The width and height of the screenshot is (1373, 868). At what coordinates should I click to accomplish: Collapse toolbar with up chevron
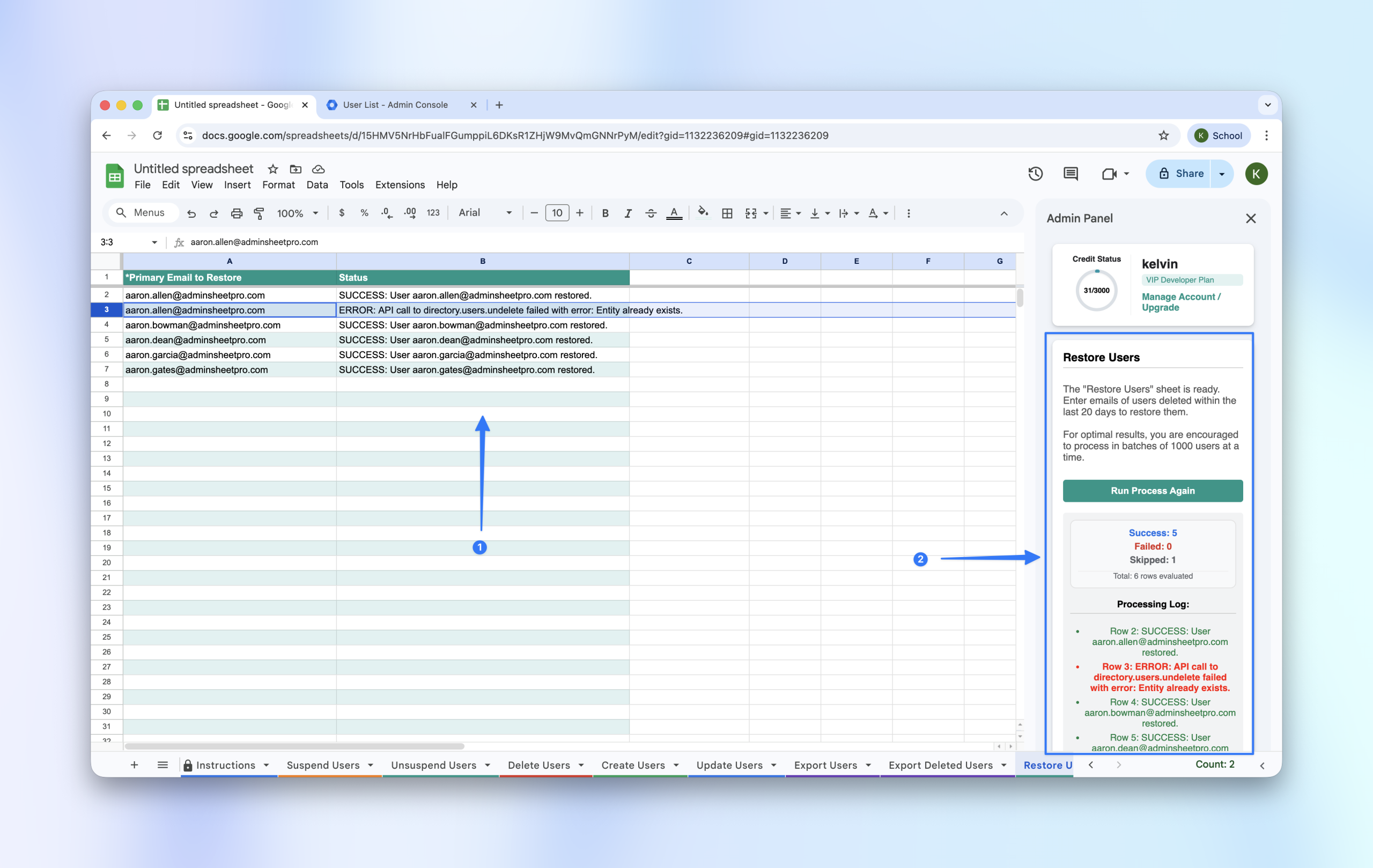point(1003,213)
